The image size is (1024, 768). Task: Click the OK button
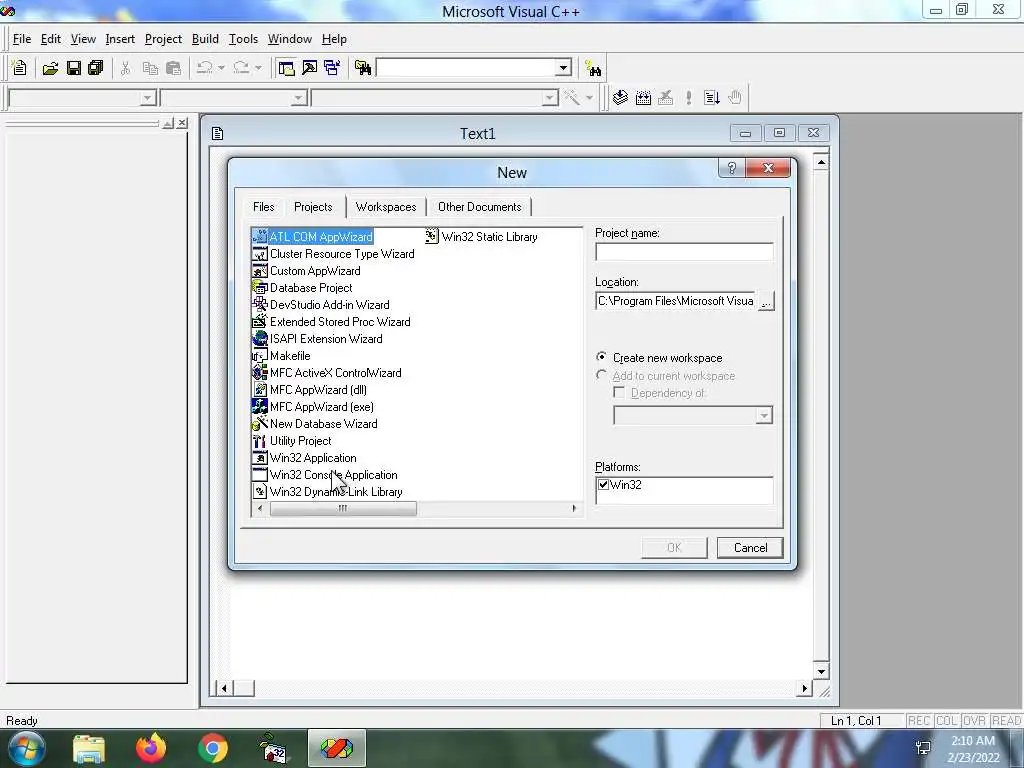[x=674, y=547]
